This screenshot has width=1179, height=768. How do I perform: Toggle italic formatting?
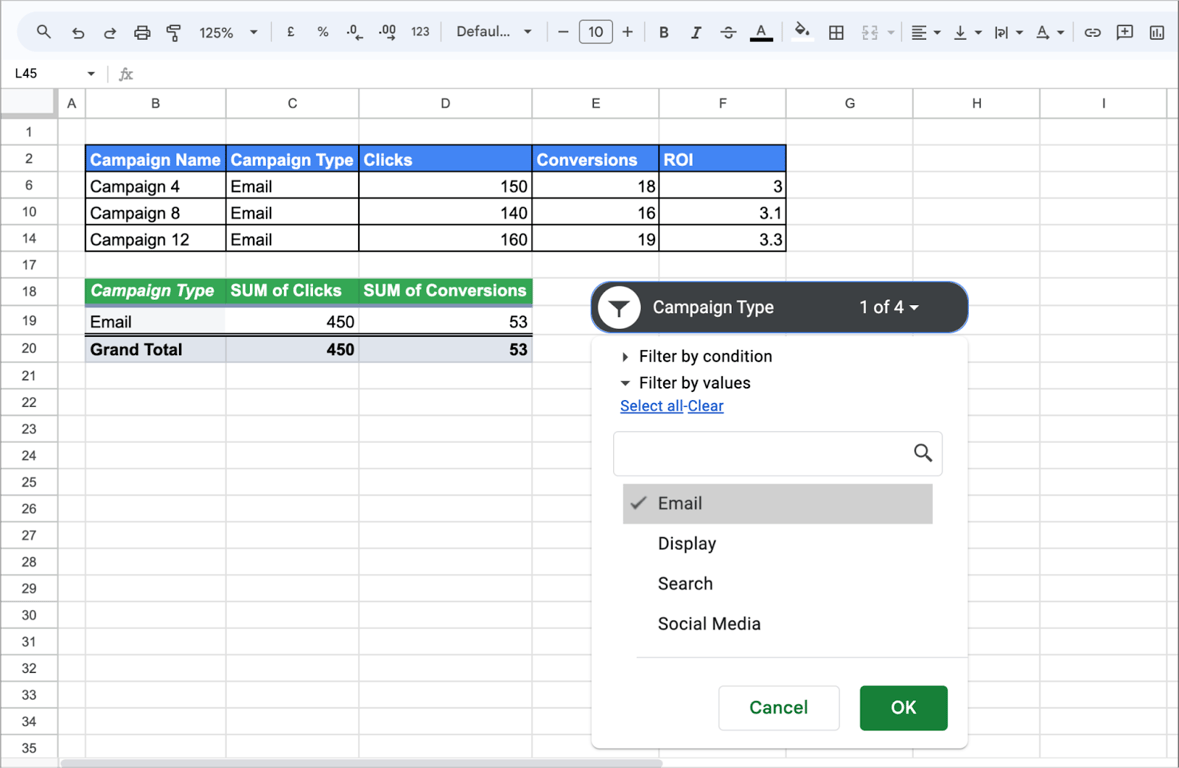coord(696,32)
